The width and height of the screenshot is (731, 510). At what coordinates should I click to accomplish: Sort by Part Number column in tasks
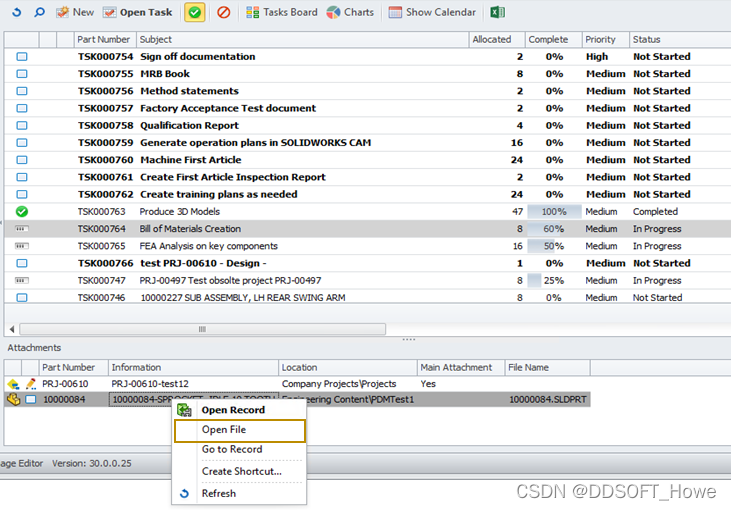(x=105, y=40)
